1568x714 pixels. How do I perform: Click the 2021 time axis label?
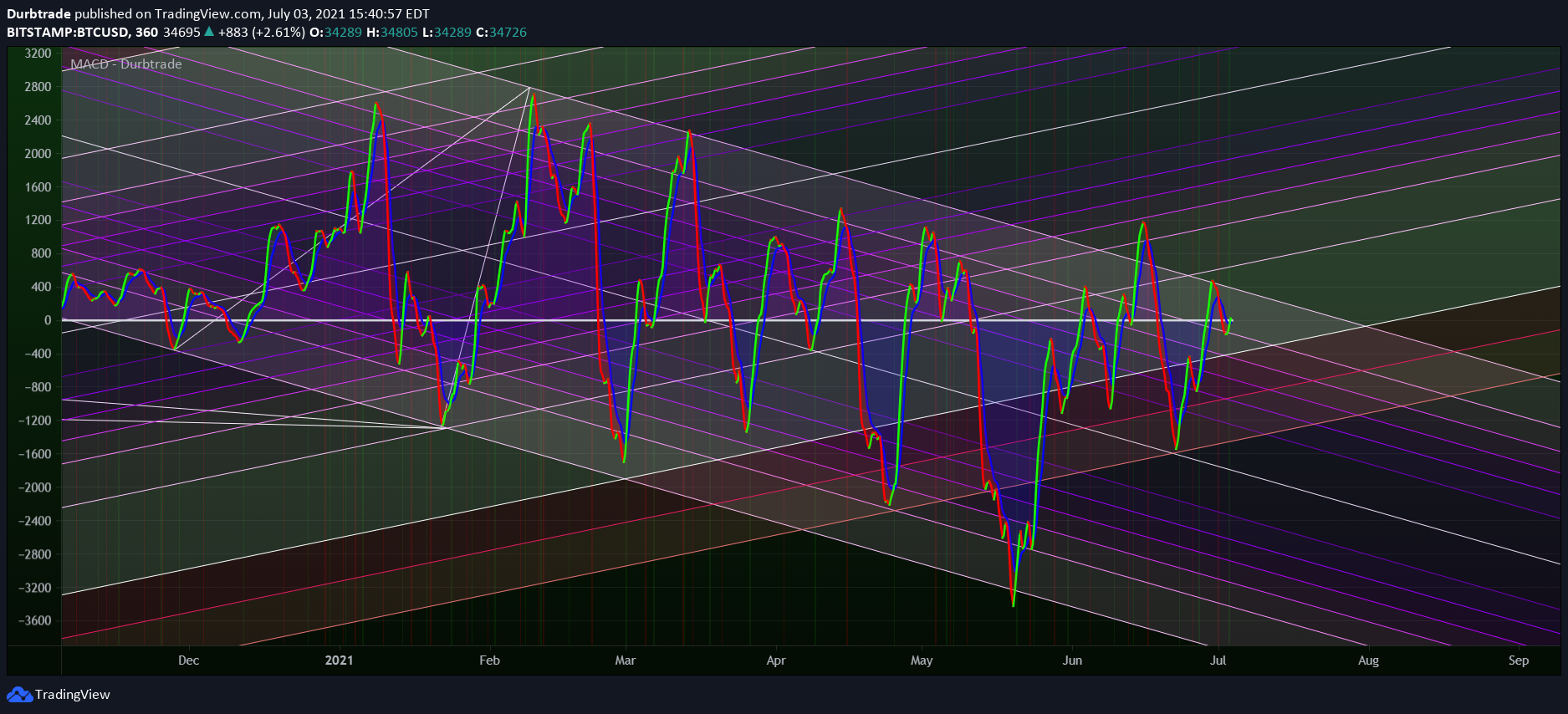tap(339, 660)
